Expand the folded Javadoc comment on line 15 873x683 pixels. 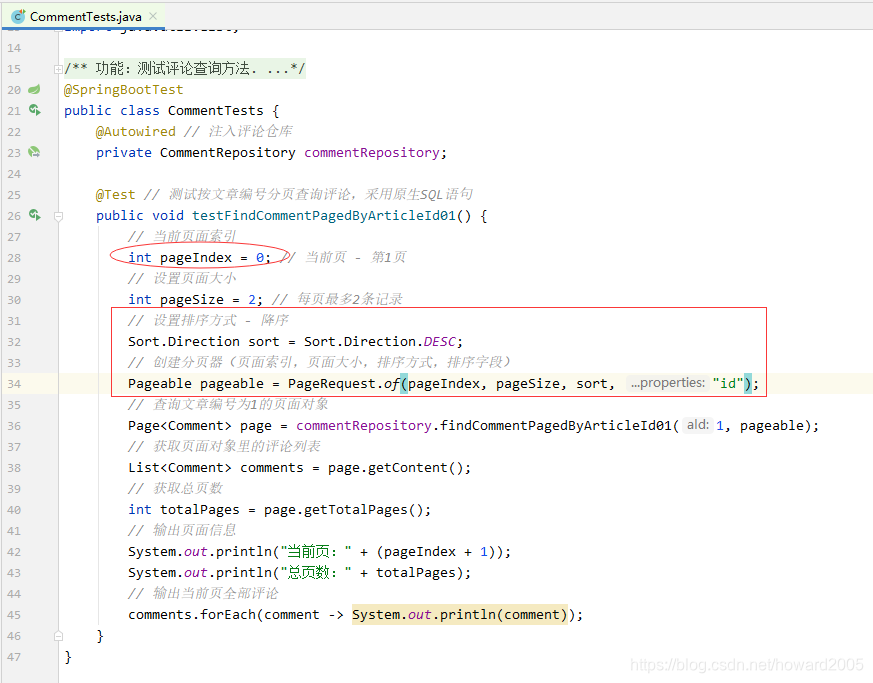(x=58, y=69)
